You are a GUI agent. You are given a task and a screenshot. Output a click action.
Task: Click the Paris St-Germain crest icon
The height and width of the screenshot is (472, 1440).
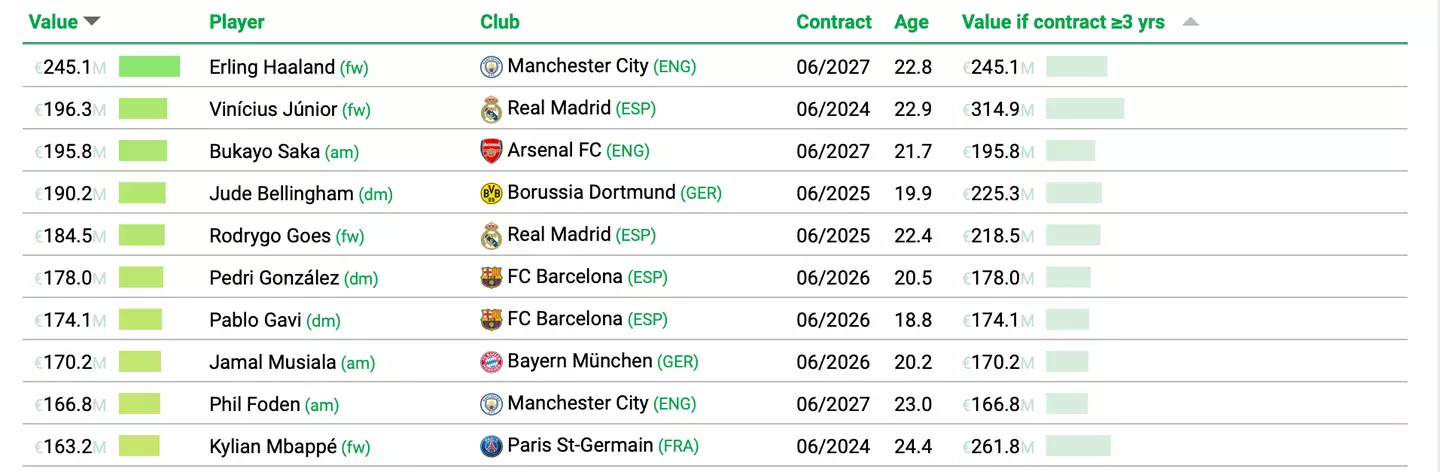click(491, 446)
